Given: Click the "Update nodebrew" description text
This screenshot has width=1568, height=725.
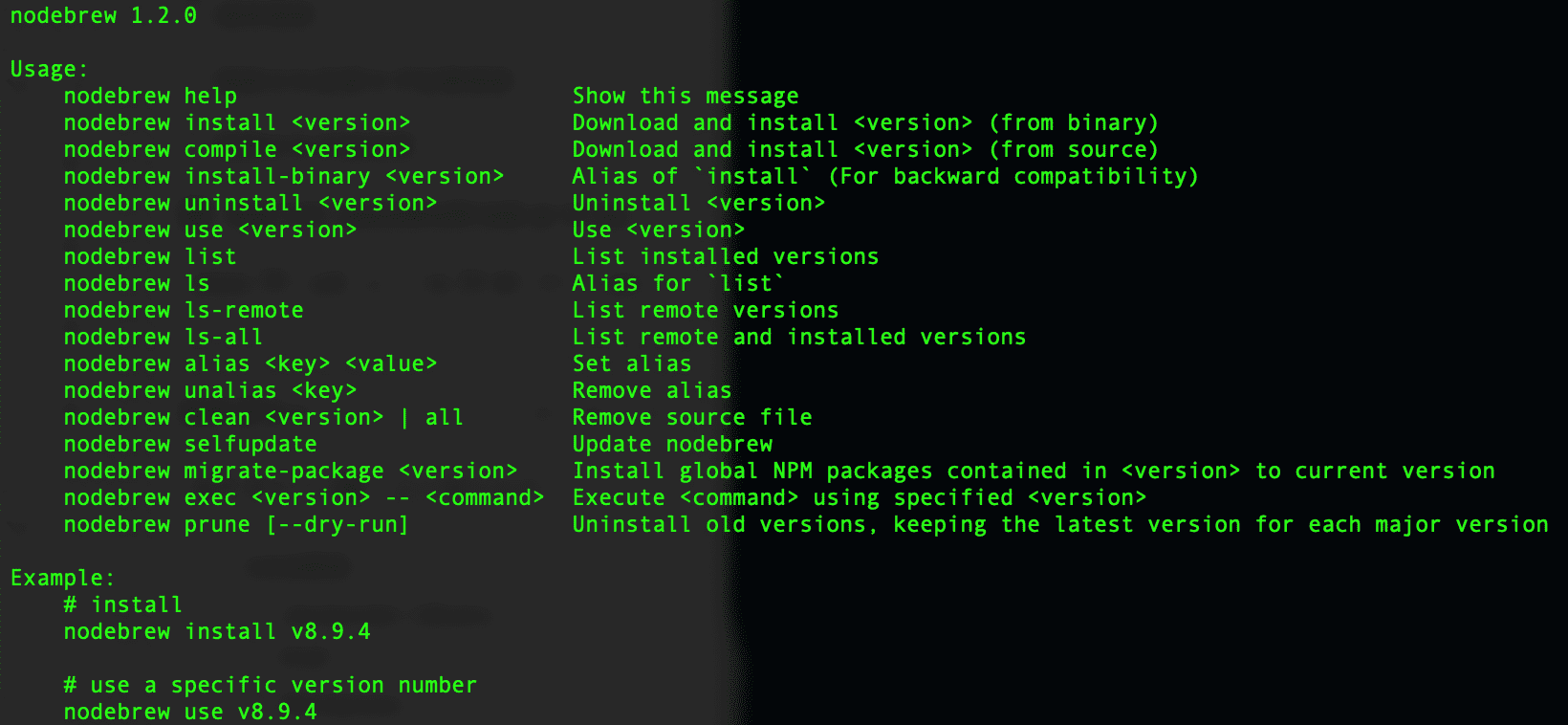Looking at the screenshot, I should (x=672, y=445).
